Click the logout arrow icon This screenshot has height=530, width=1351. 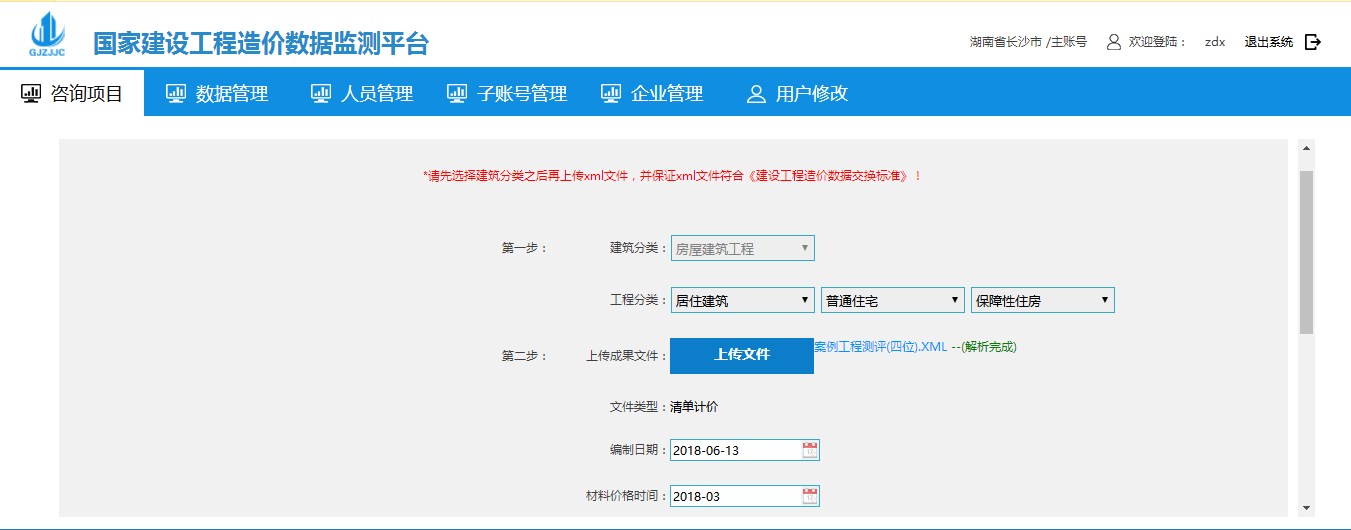coord(1313,42)
